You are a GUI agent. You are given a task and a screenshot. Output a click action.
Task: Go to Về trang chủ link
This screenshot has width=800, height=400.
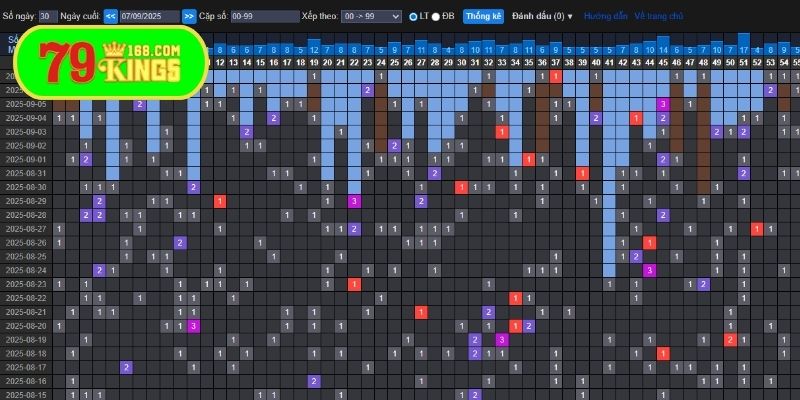click(x=659, y=17)
